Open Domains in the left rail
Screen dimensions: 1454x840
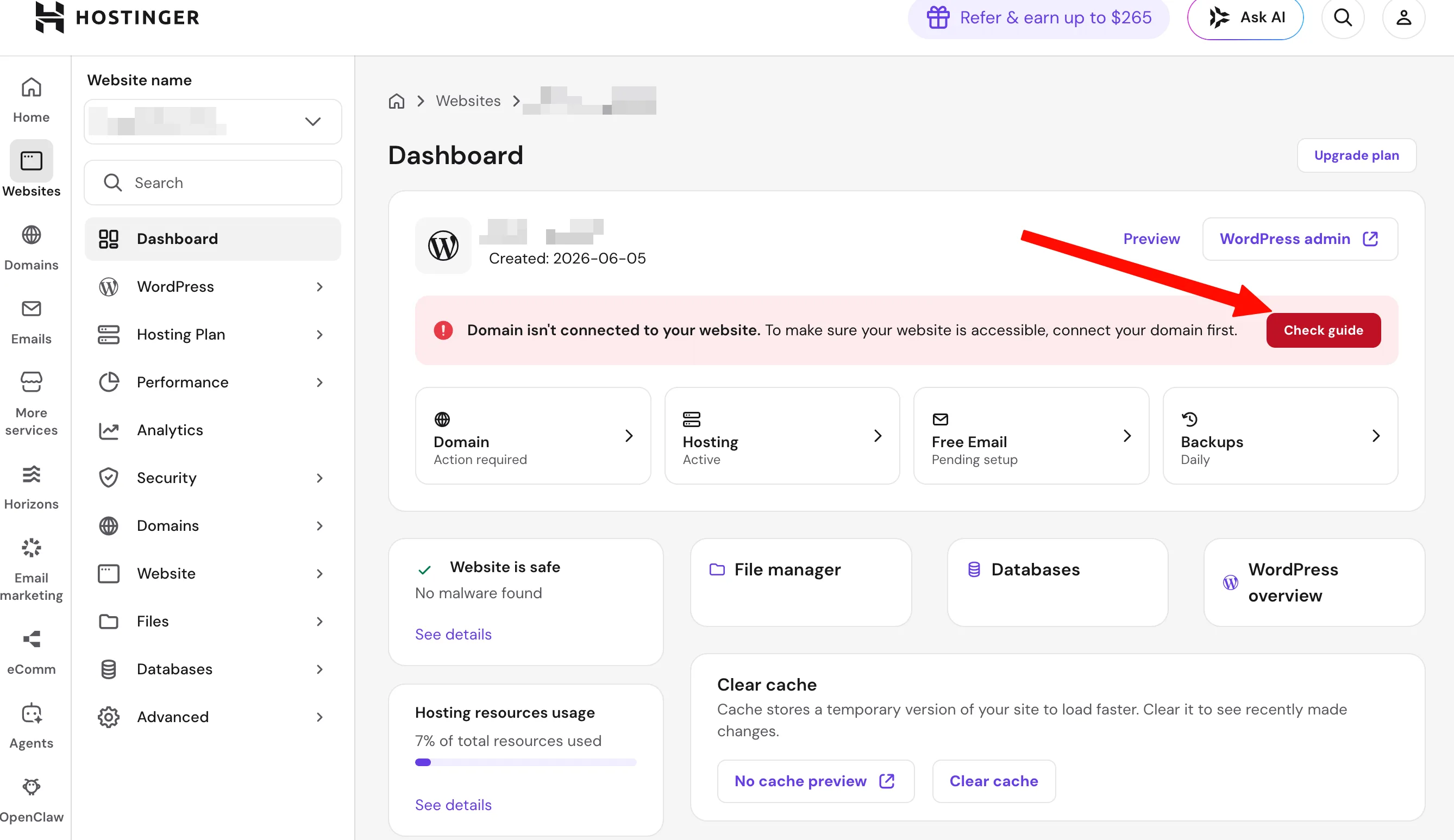point(31,248)
